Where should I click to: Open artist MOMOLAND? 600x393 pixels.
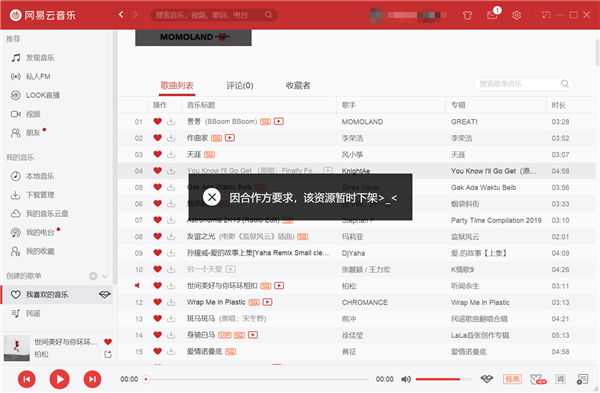[362, 122]
